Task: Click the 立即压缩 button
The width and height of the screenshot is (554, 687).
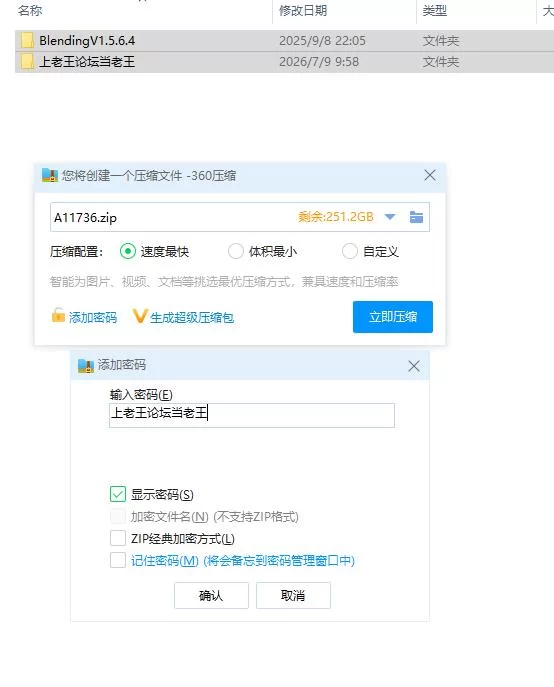Action: coord(393,317)
